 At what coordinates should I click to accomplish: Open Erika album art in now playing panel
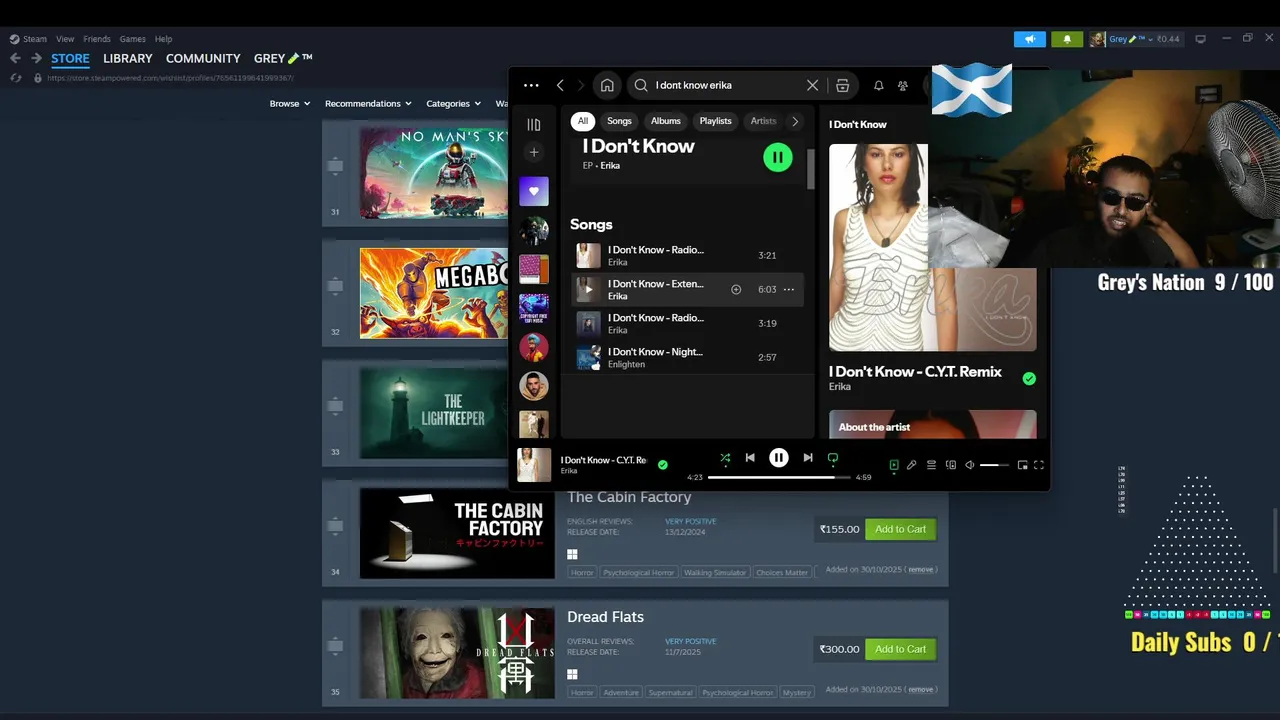pyautogui.click(x=933, y=247)
